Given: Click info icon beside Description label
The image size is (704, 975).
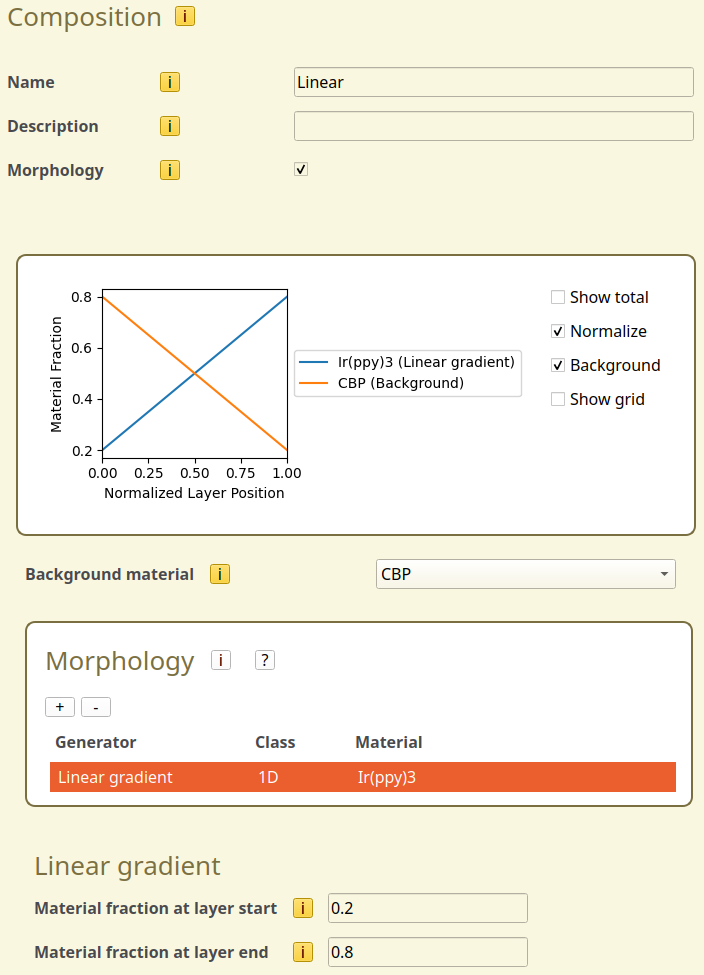Looking at the screenshot, I should tap(170, 126).
